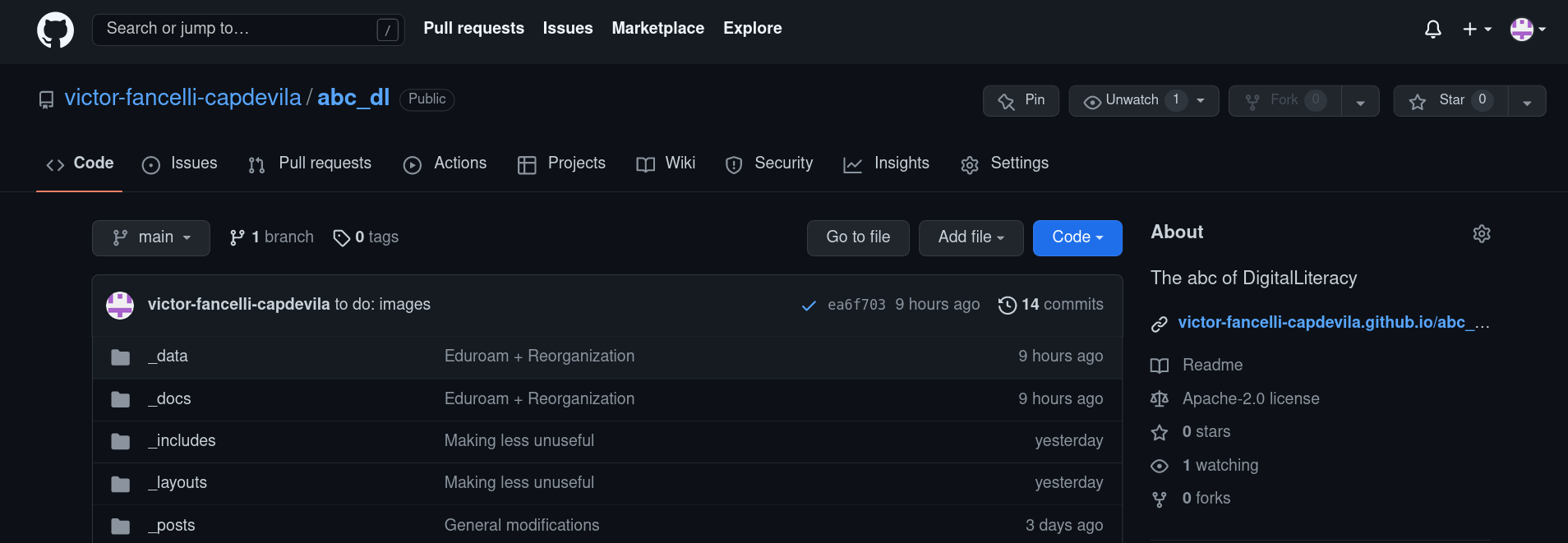The width and height of the screenshot is (1568, 543).
Task: Open General modifications commit on _posts row
Action: point(522,525)
